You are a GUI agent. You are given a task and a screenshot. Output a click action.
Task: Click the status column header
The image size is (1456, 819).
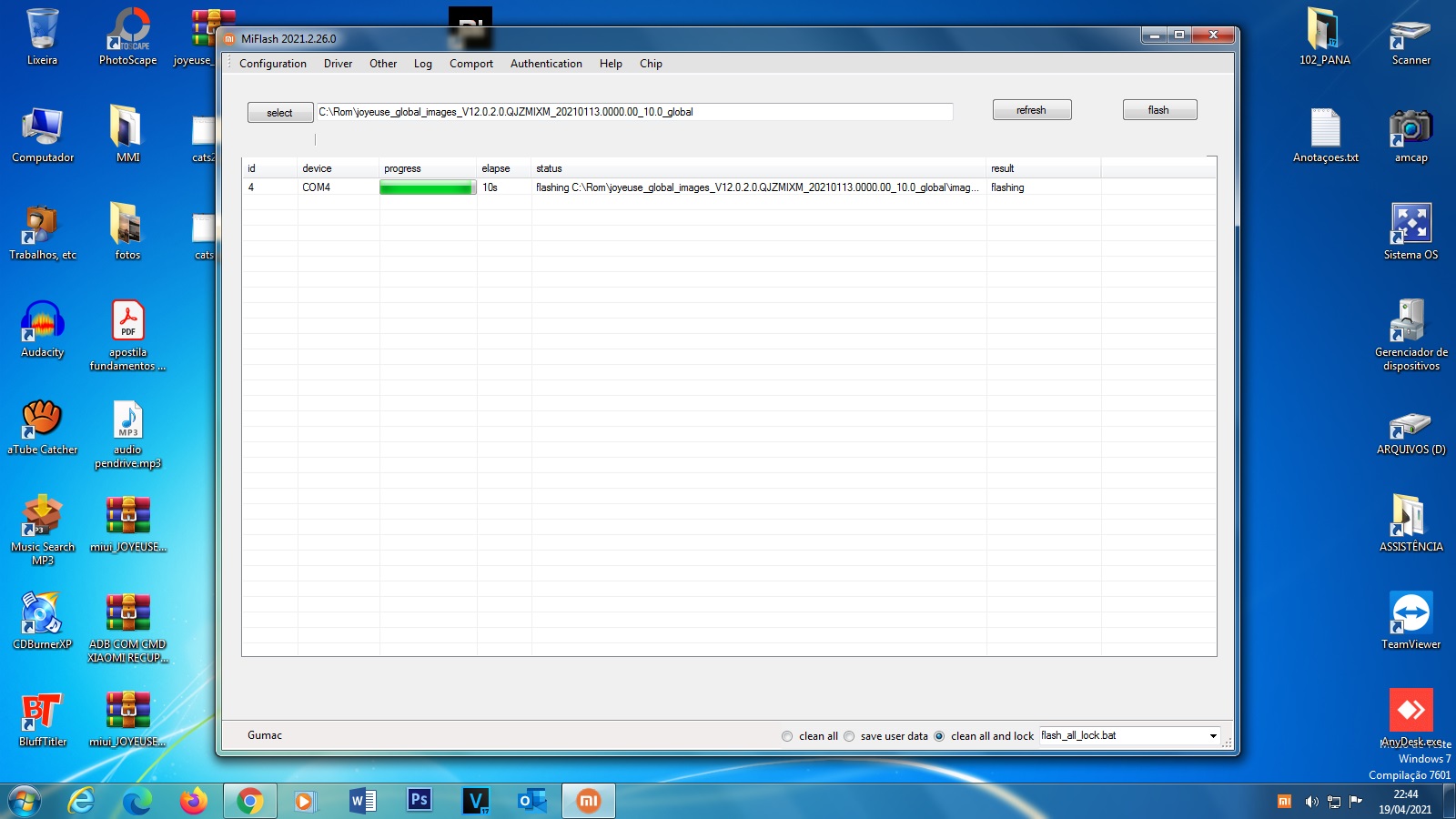coord(758,168)
